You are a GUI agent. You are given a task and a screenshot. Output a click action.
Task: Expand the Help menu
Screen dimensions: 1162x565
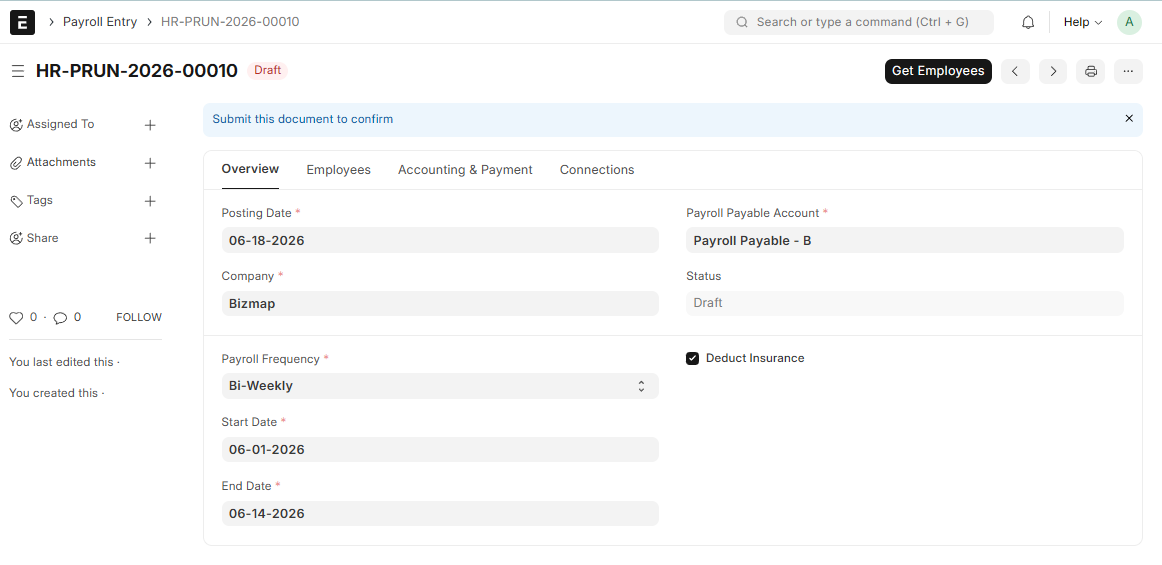(1083, 22)
